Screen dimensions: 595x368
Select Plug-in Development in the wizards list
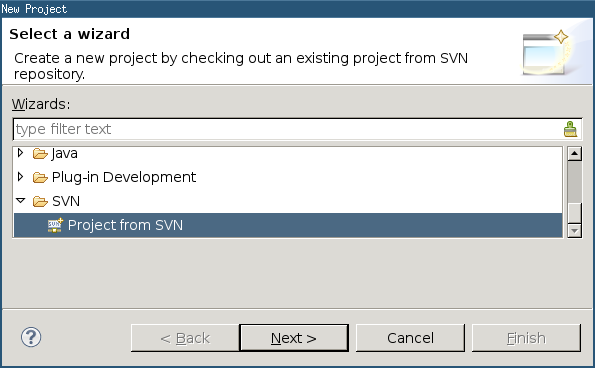(124, 177)
